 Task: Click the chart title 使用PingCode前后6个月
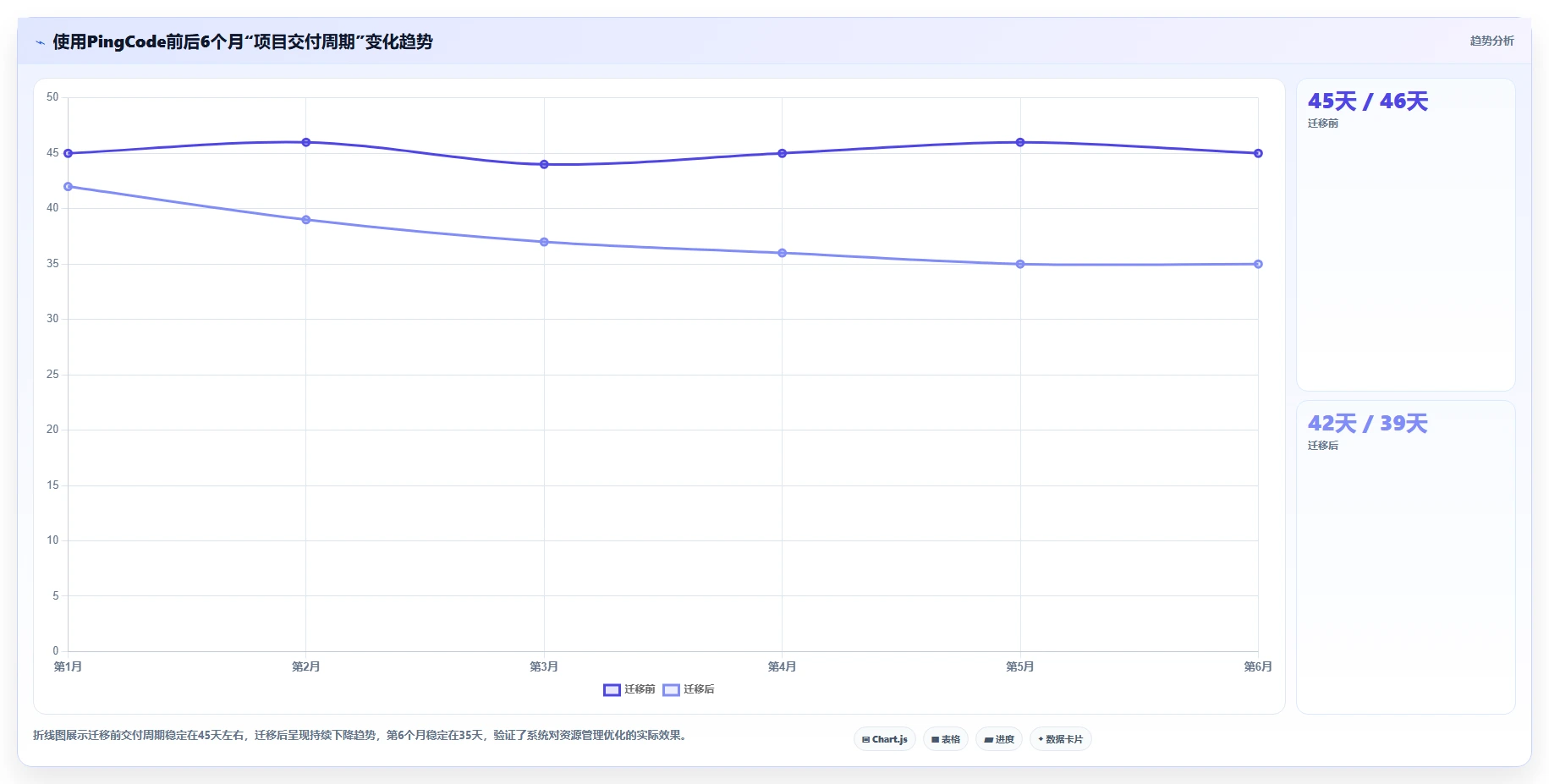click(243, 41)
